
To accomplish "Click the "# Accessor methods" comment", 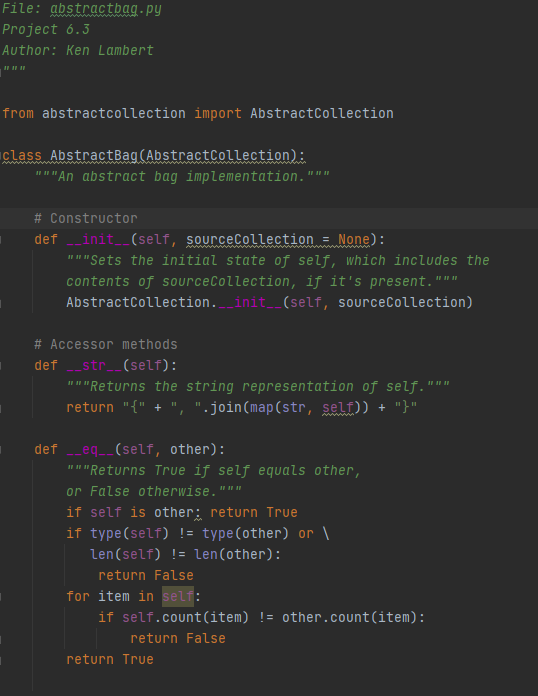I will [x=106, y=344].
